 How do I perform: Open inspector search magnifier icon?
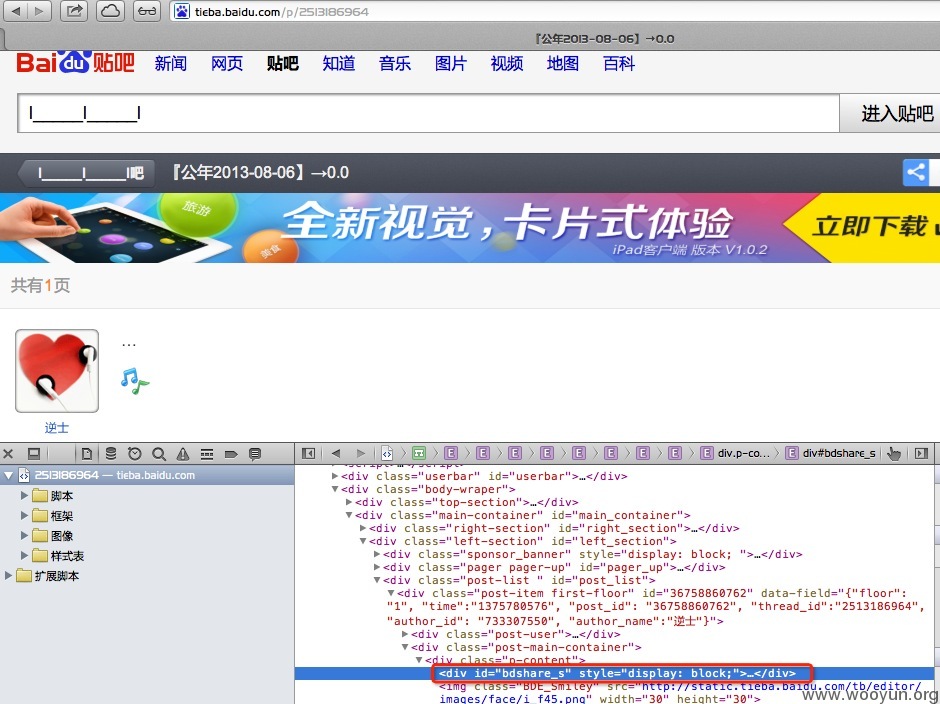point(159,454)
